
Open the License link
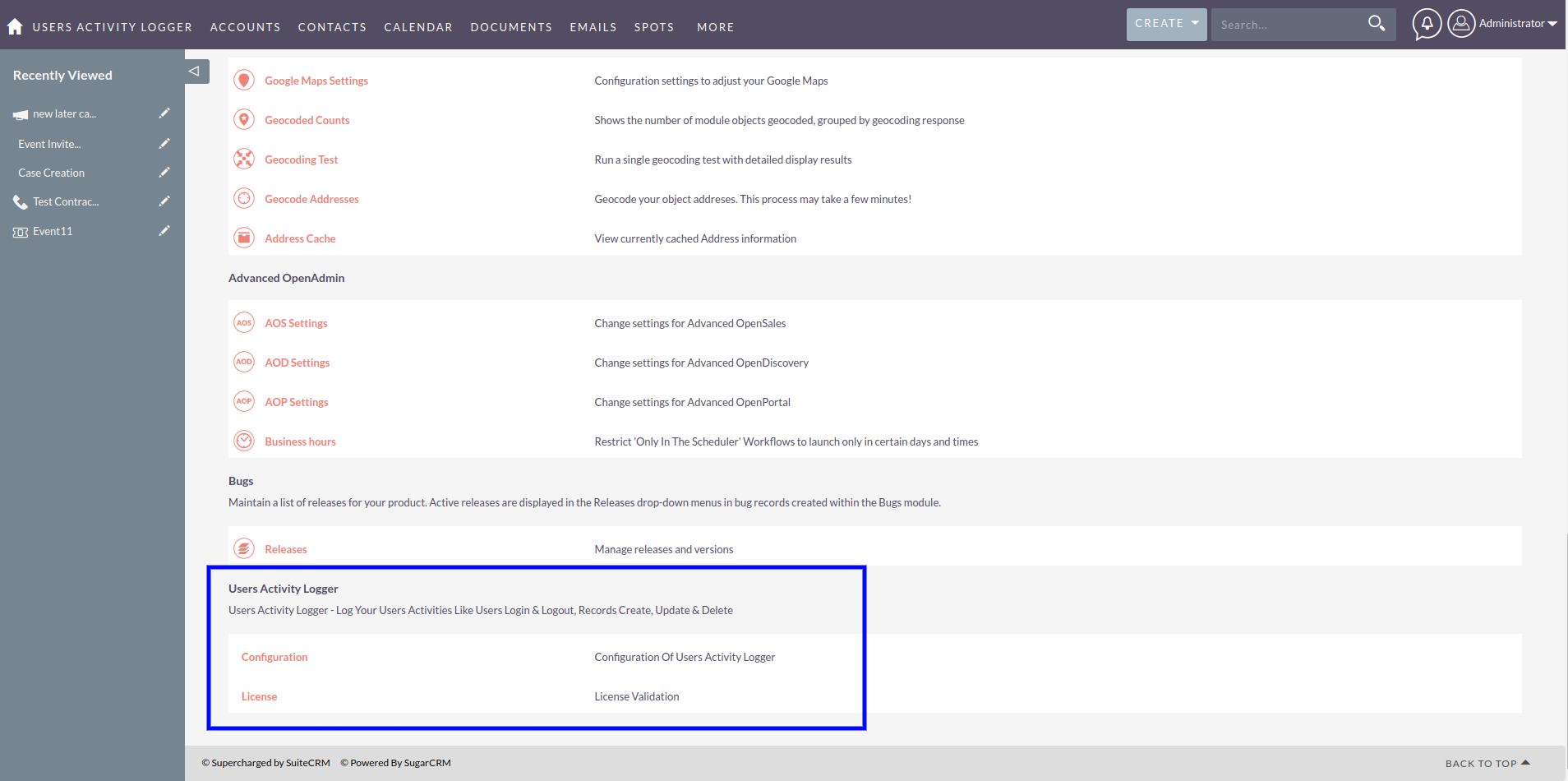(259, 696)
